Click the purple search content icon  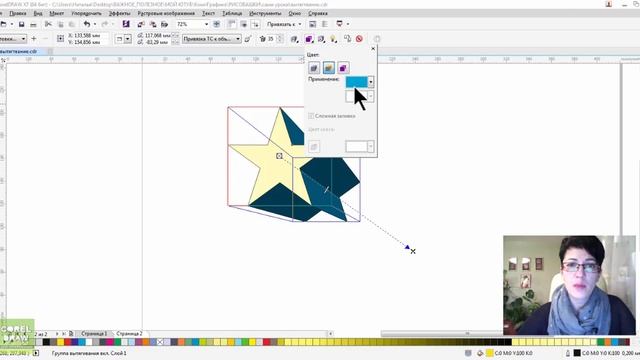126,24
